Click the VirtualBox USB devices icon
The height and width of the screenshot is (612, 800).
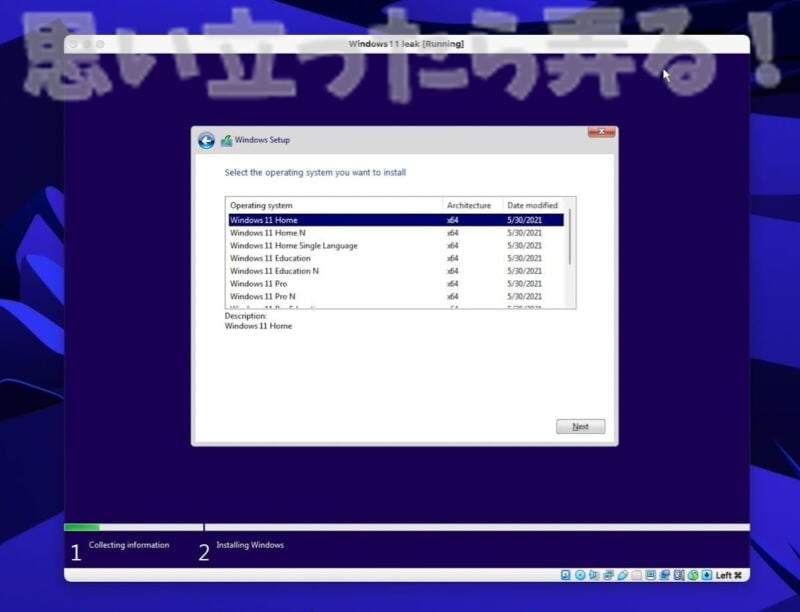coord(622,575)
